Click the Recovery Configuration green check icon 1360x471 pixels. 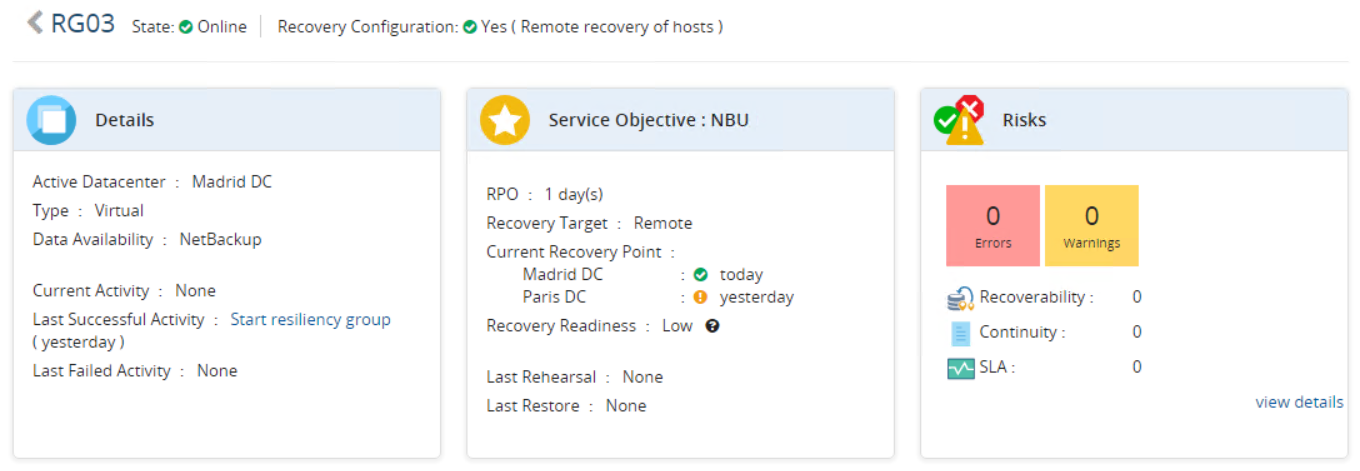pos(470,28)
